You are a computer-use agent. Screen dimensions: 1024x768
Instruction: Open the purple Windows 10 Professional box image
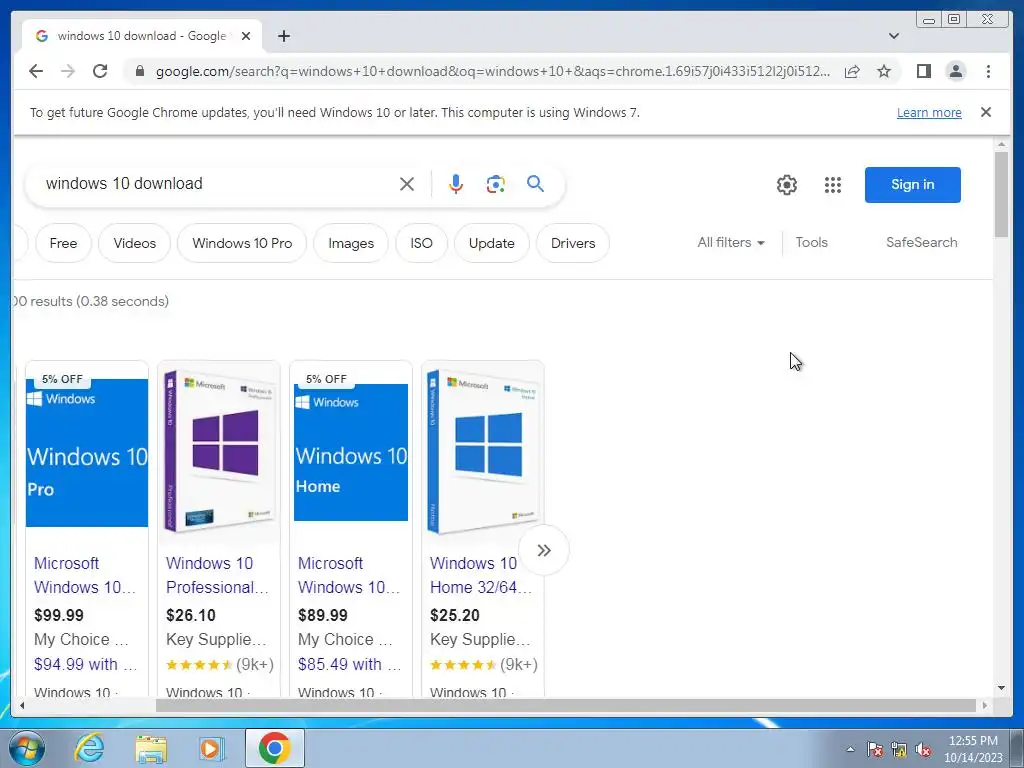coord(219,451)
